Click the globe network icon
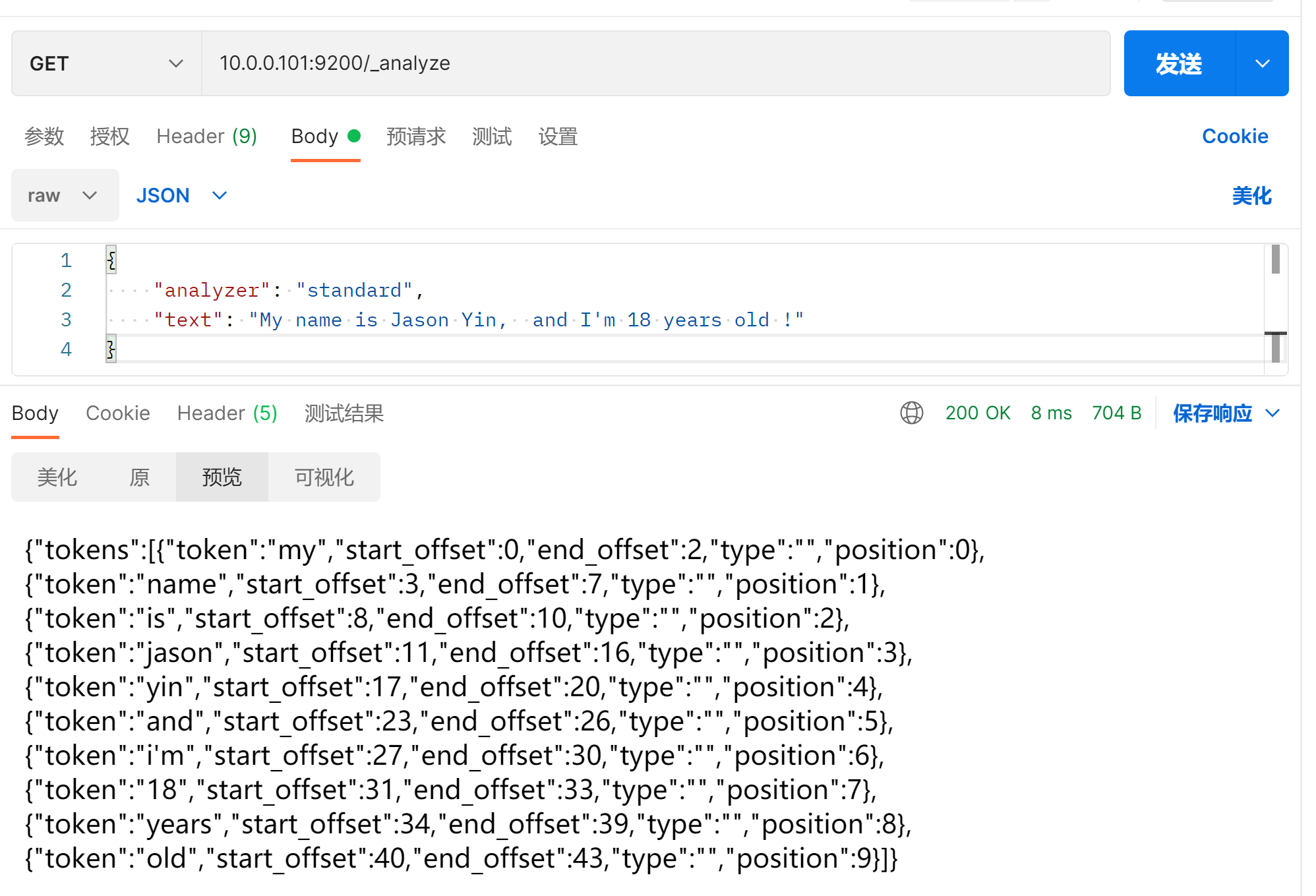 pyautogui.click(x=911, y=413)
